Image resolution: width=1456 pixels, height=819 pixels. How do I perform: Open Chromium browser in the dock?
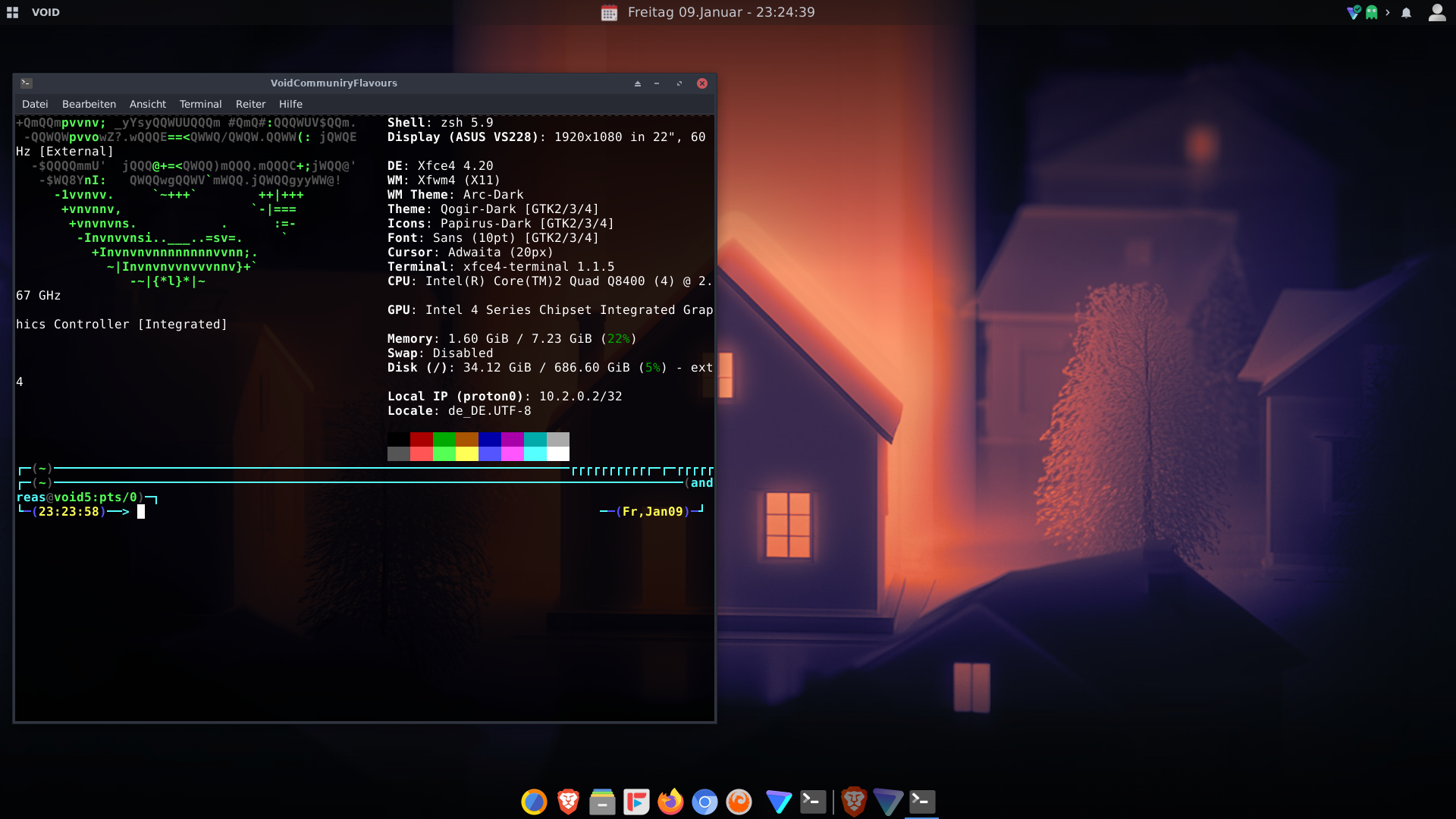[704, 802]
